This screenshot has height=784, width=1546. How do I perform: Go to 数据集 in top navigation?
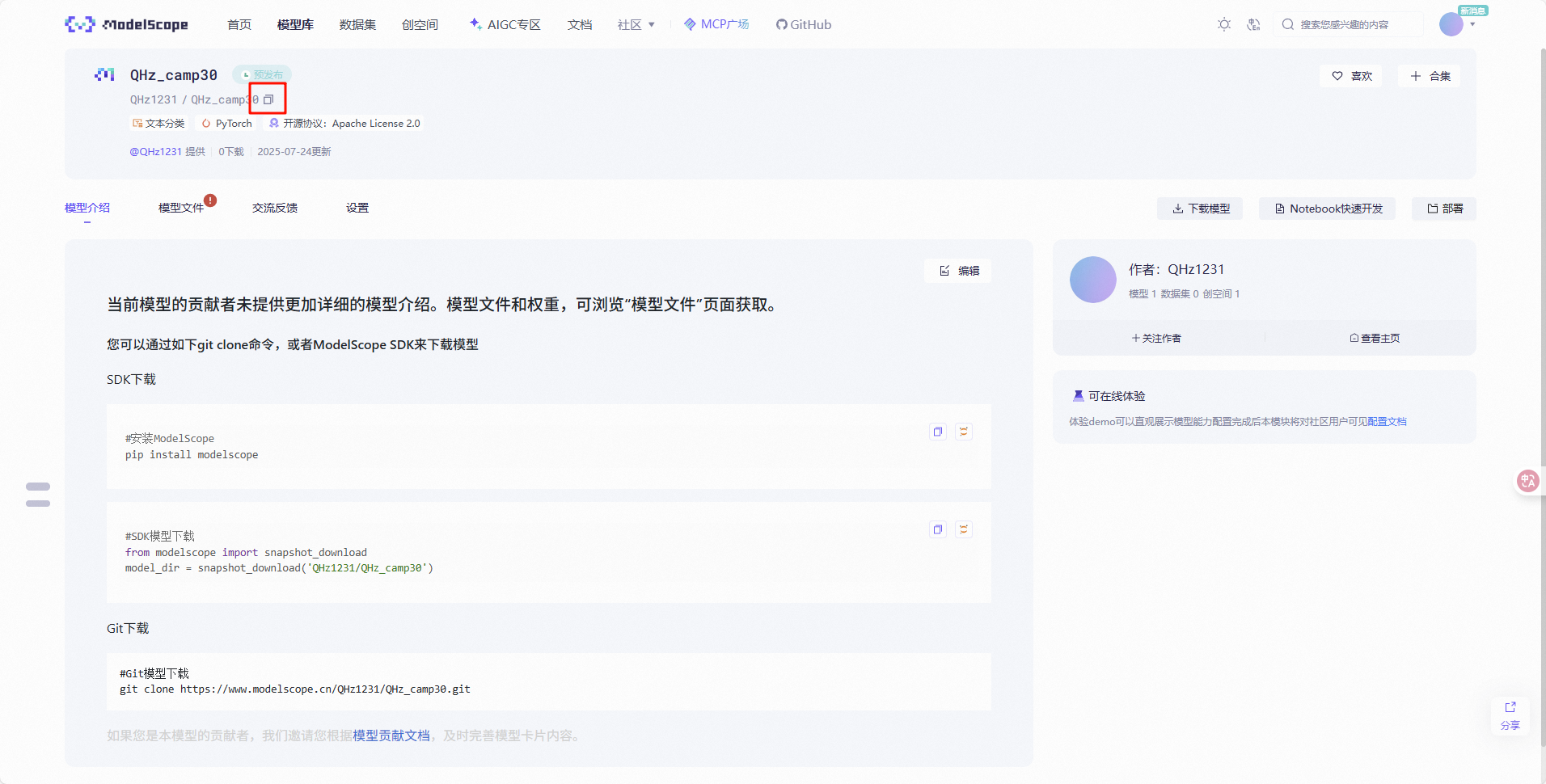click(357, 25)
